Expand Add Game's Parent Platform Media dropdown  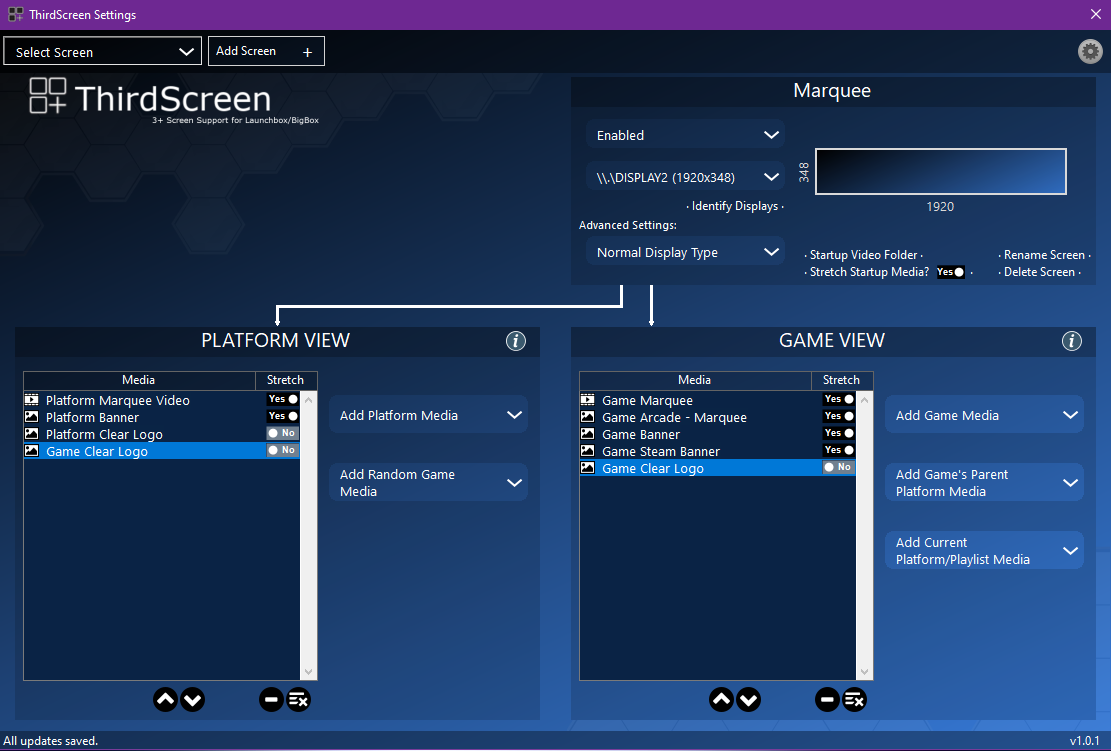coord(984,482)
